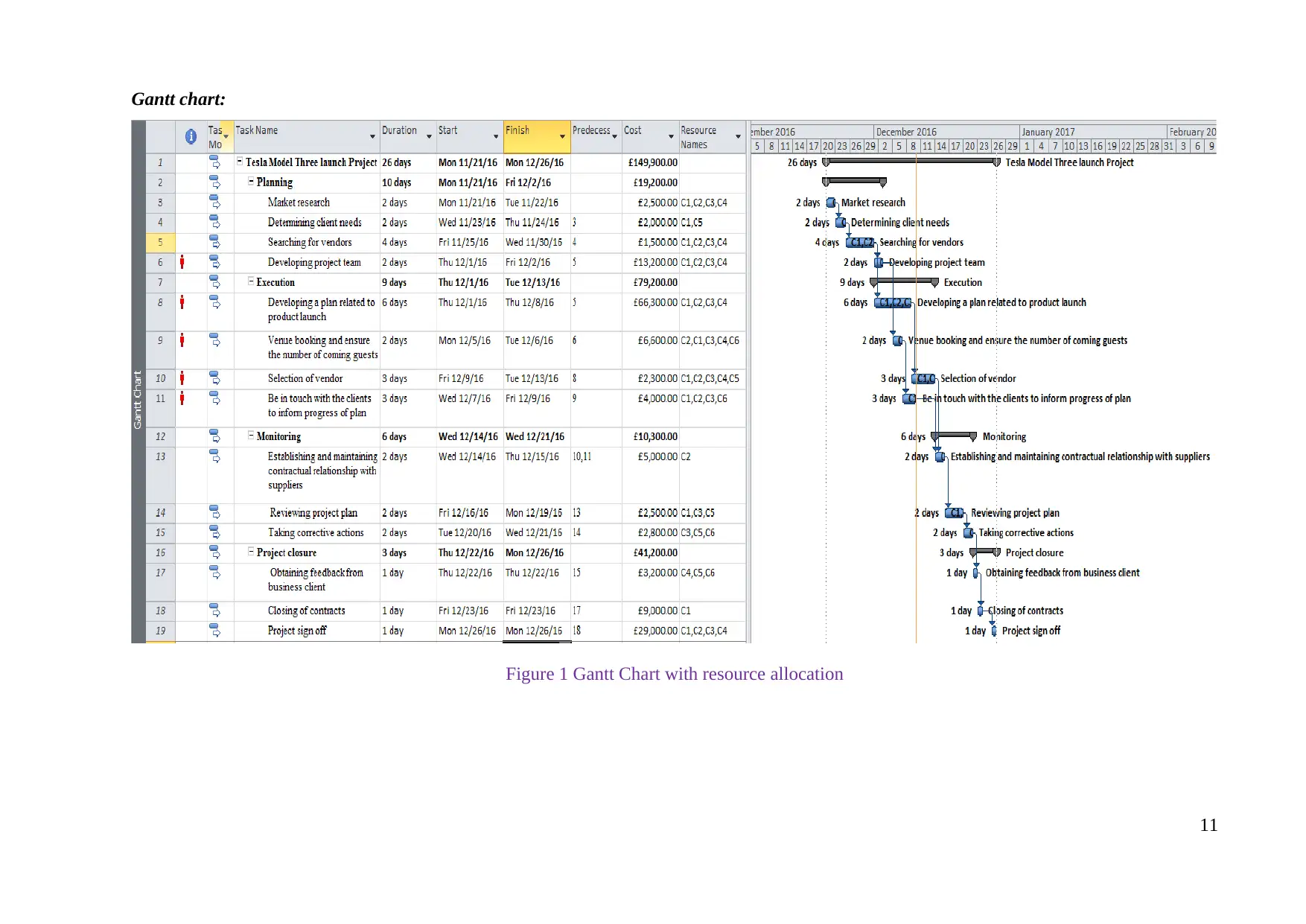Collapse the Tesla Model Three launch Project summary

240,162
